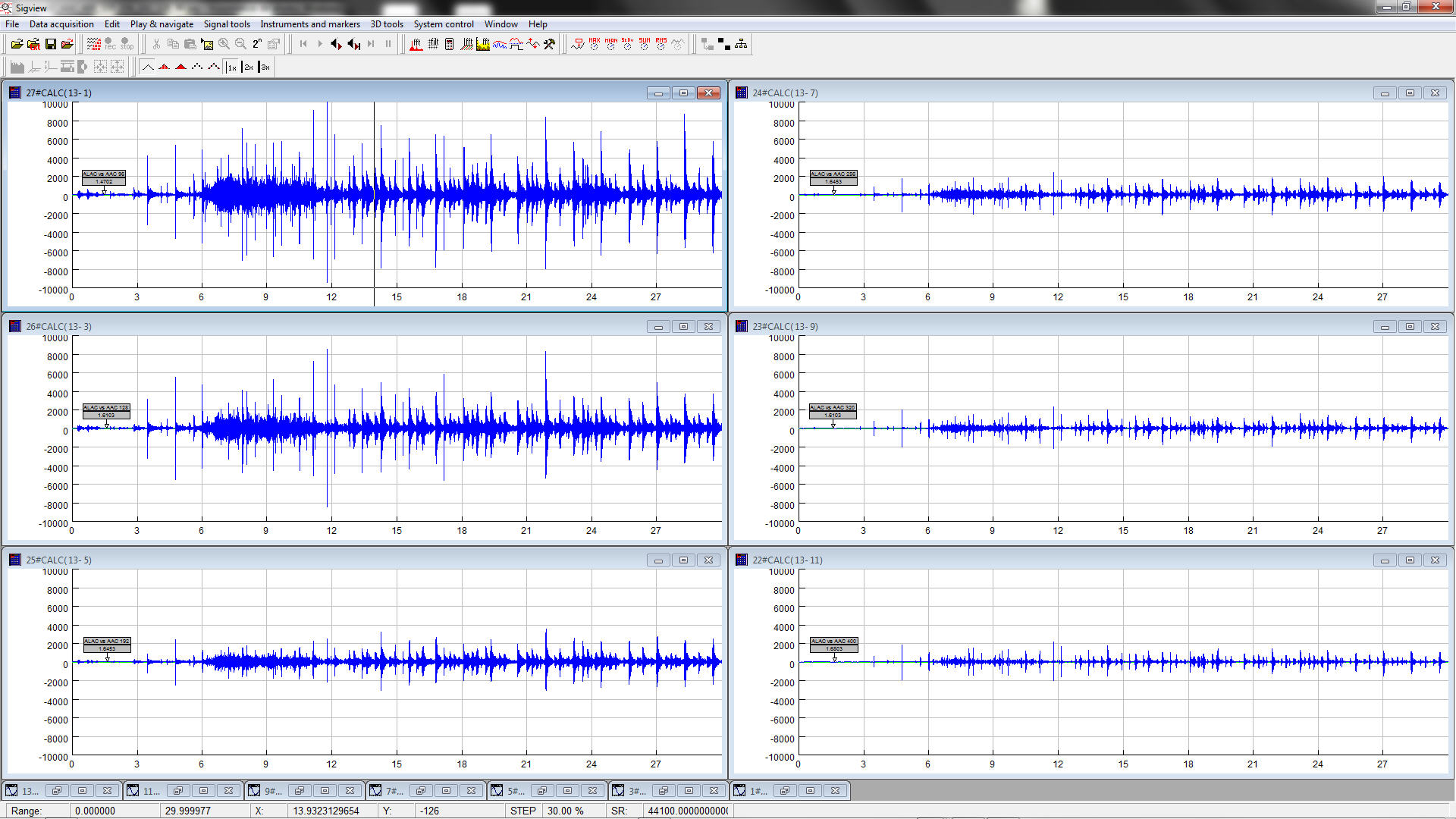Select the dotted points display mode icon
This screenshot has height=819, width=1456.
(x=197, y=67)
